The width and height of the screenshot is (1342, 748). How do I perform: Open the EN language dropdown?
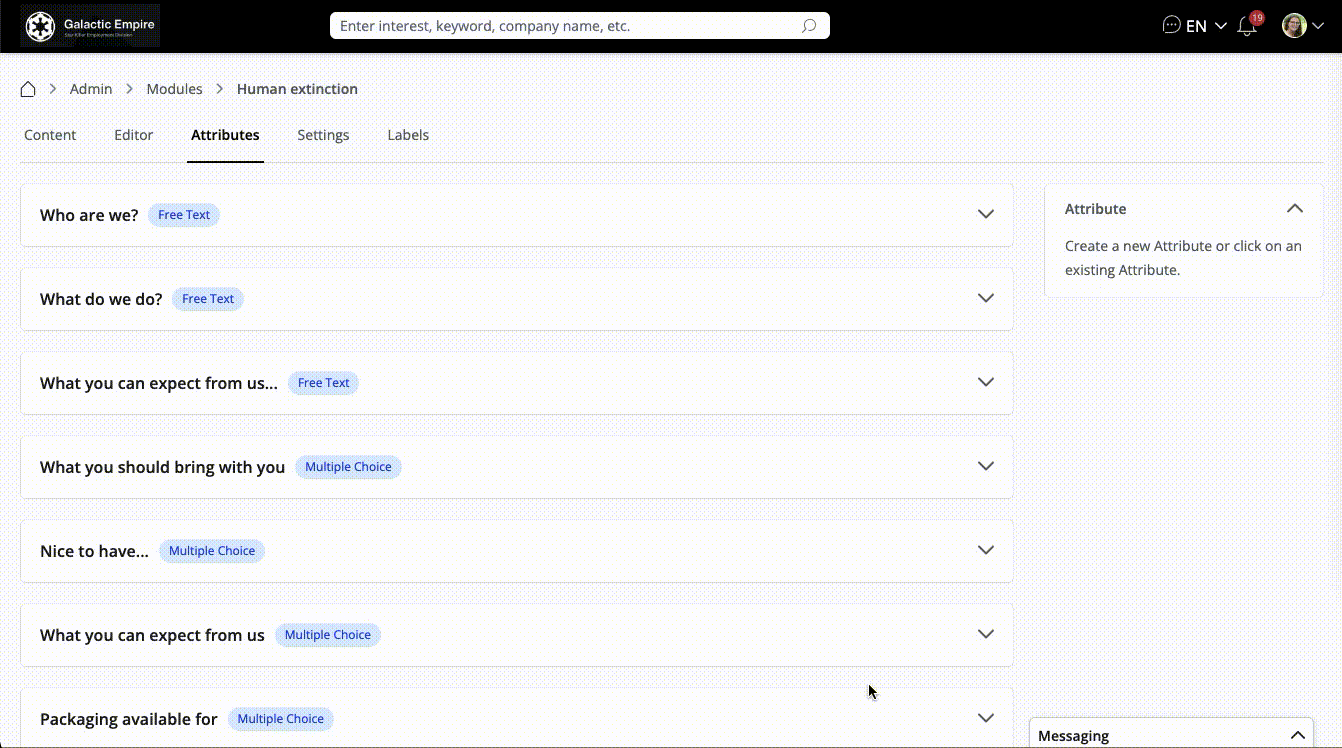[1206, 26]
